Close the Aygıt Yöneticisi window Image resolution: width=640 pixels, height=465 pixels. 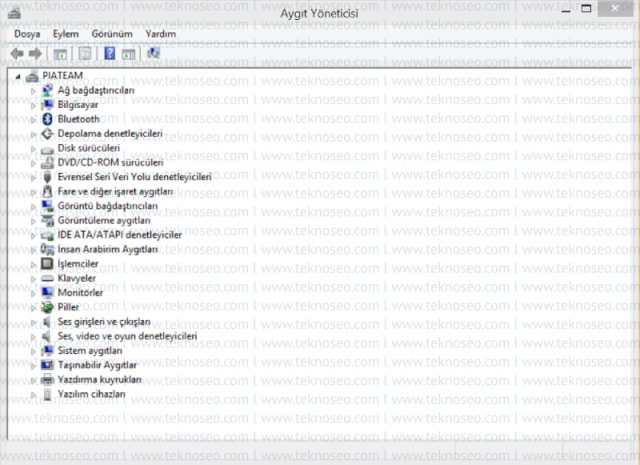(x=615, y=9)
